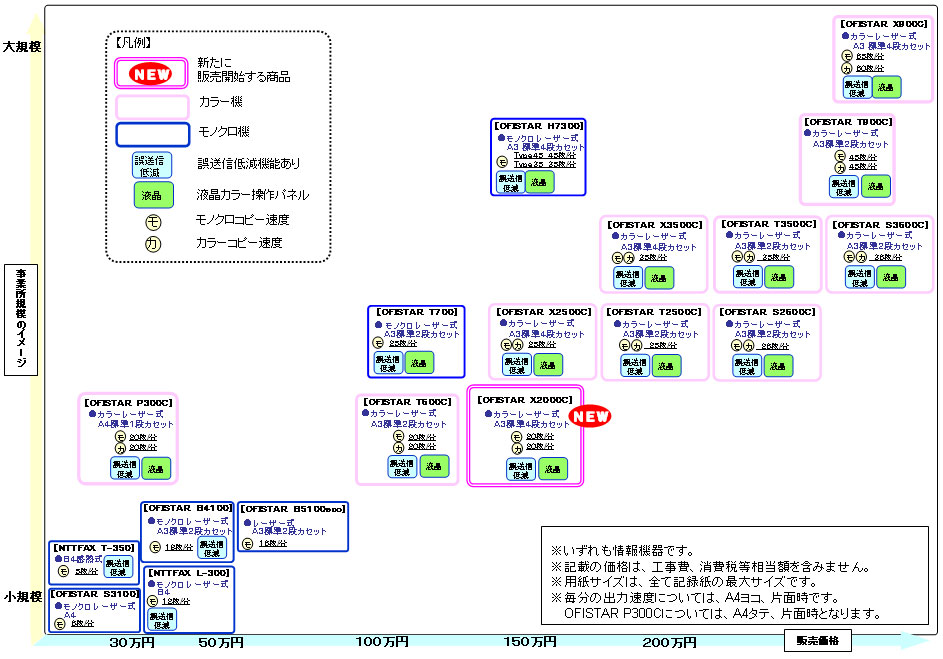Select the OFISTAR T700 product title

point(417,311)
